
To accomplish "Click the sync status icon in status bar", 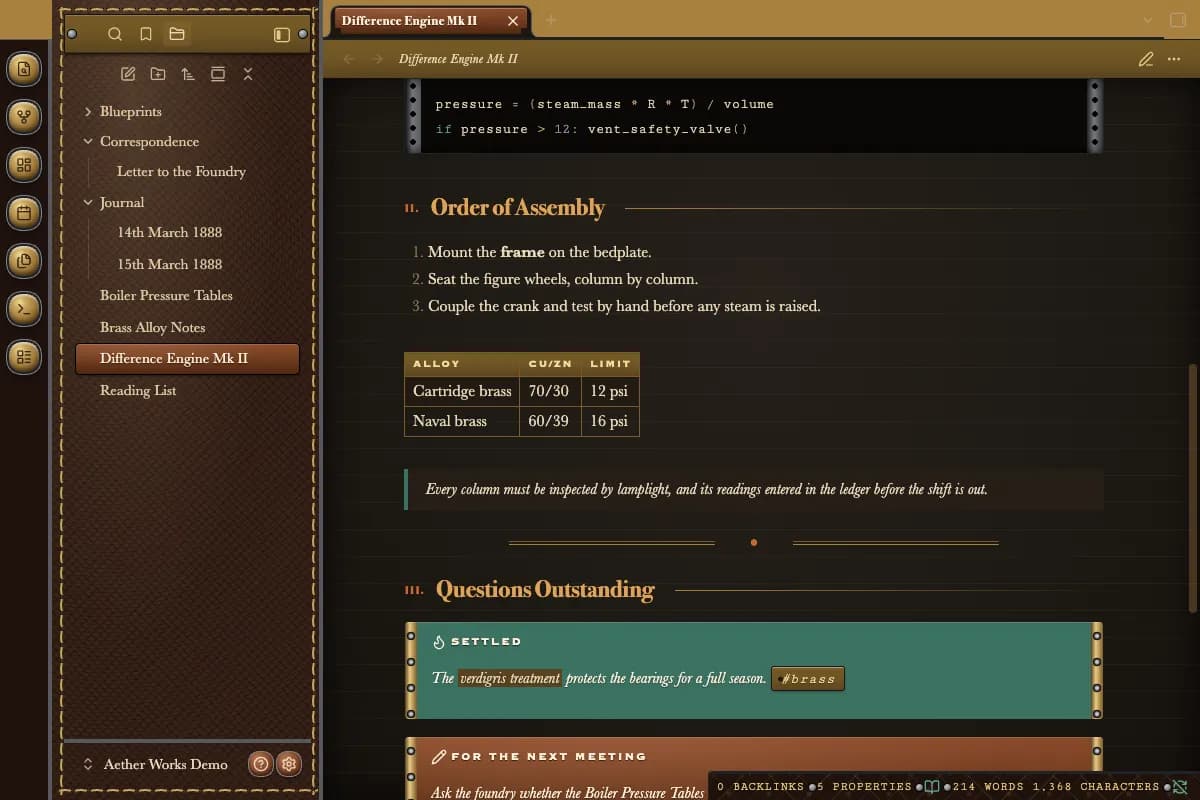I will [1180, 787].
